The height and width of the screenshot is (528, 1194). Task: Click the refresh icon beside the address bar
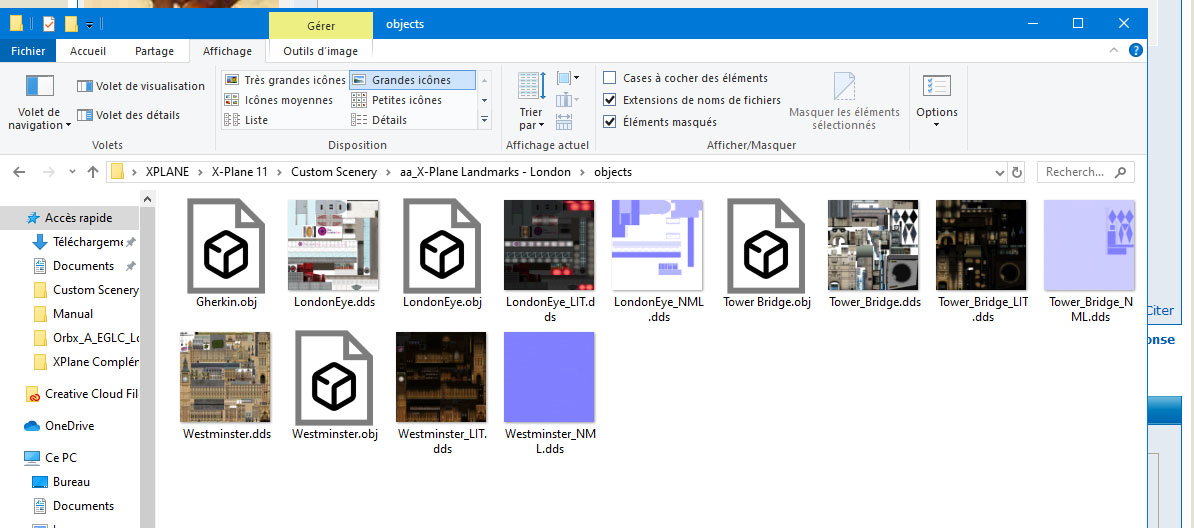(1017, 172)
